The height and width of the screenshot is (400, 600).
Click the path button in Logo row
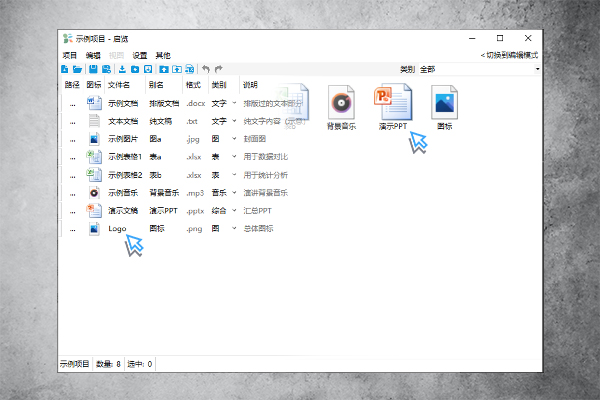73,229
